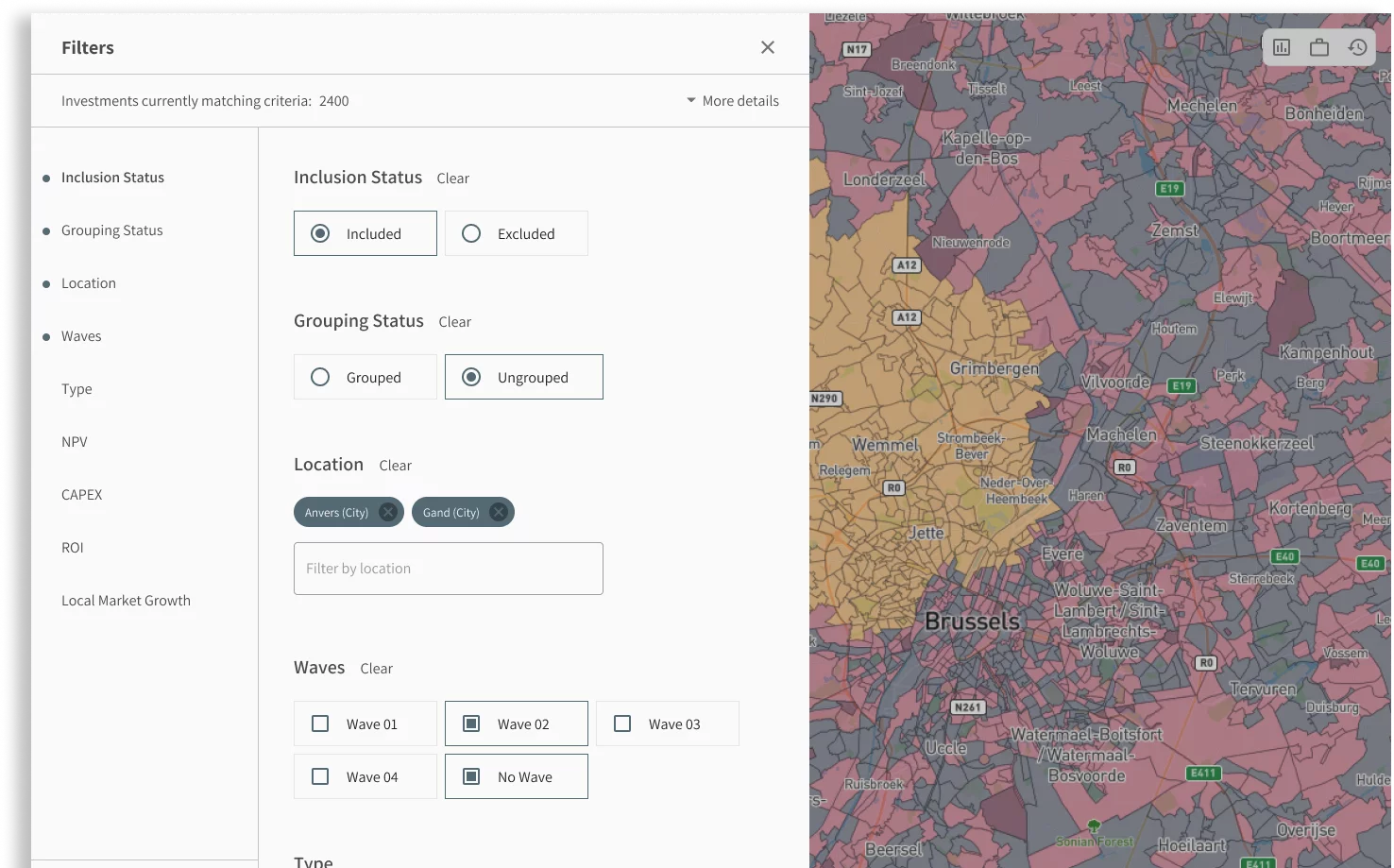Remove the Gand (City) location chip
The width and height of the screenshot is (1394, 868).
click(x=499, y=512)
